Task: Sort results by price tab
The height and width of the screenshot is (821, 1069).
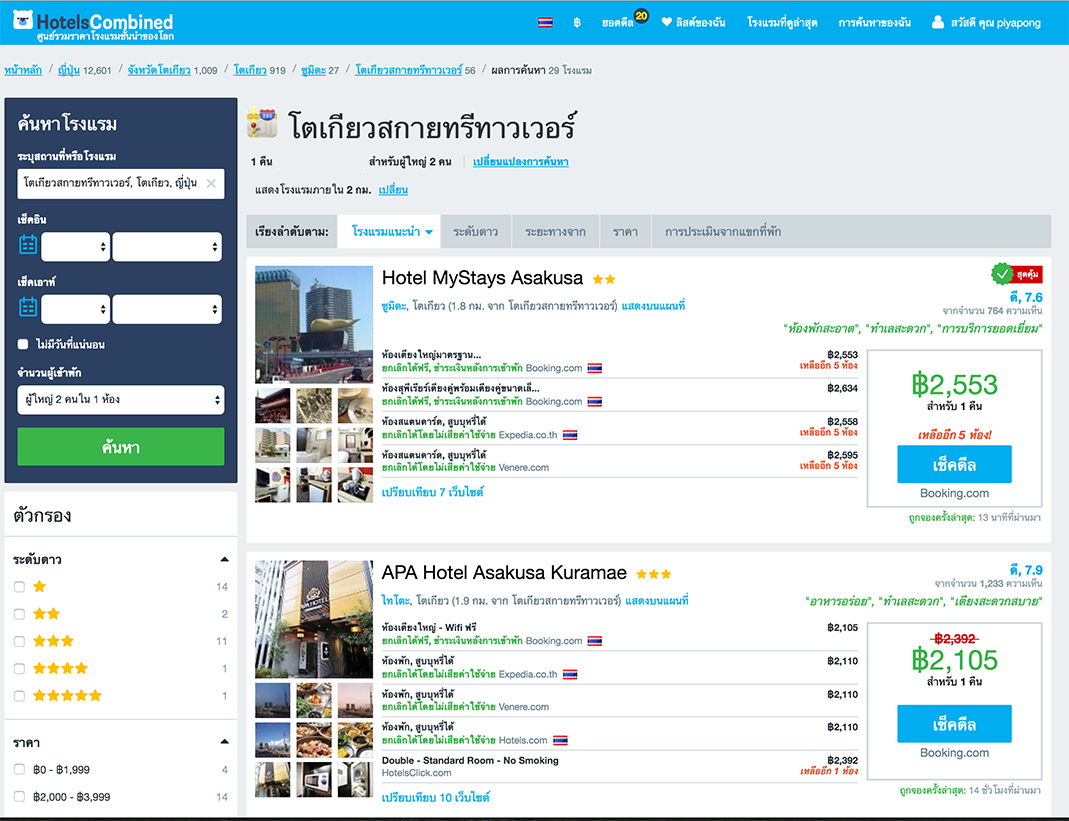Action: tap(625, 232)
